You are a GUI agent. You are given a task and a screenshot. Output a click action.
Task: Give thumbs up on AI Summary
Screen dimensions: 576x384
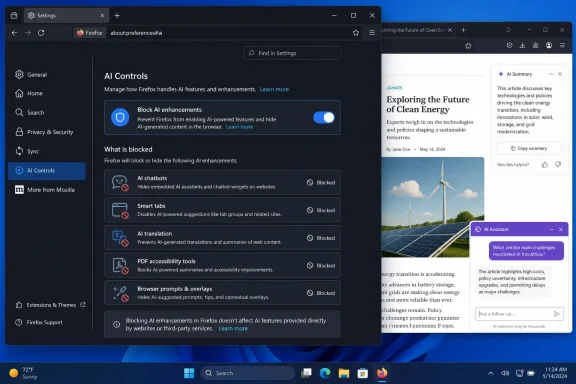(x=545, y=165)
